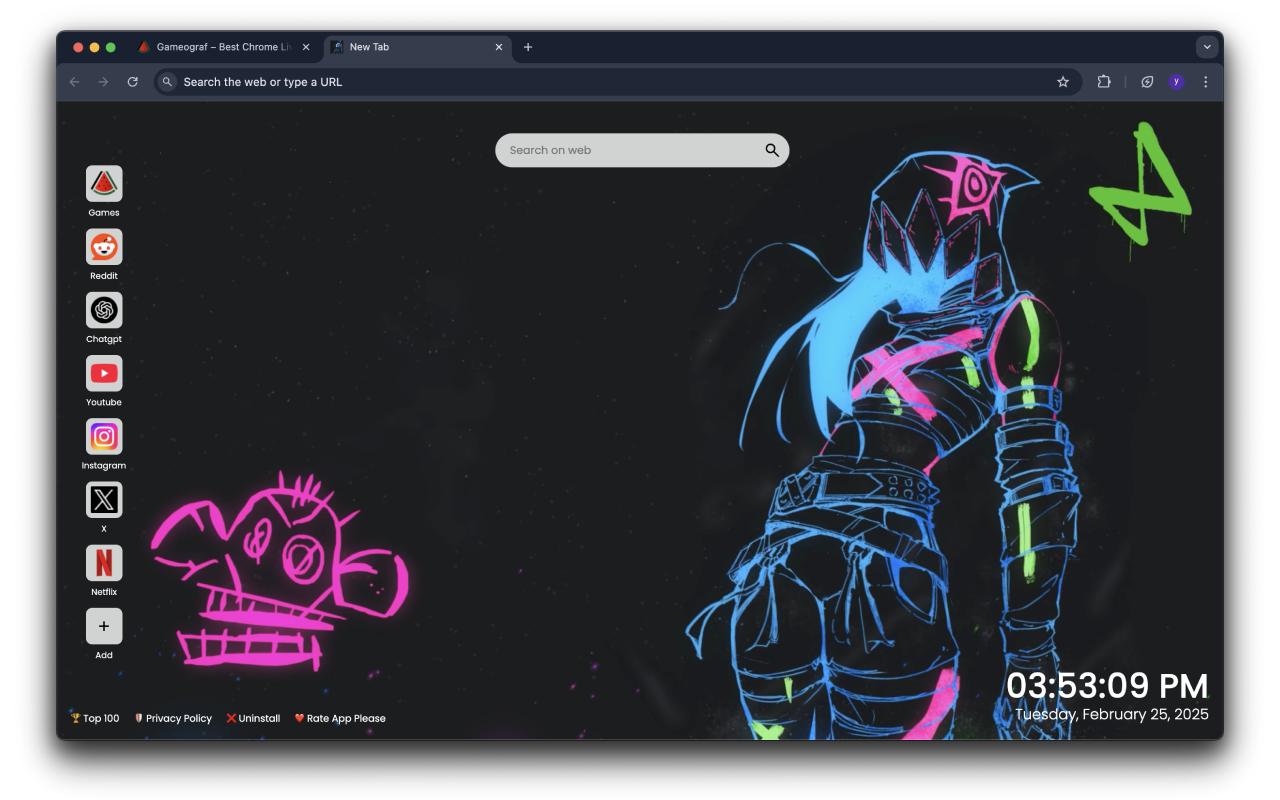Open the Chrome three-dot menu

tap(1205, 82)
